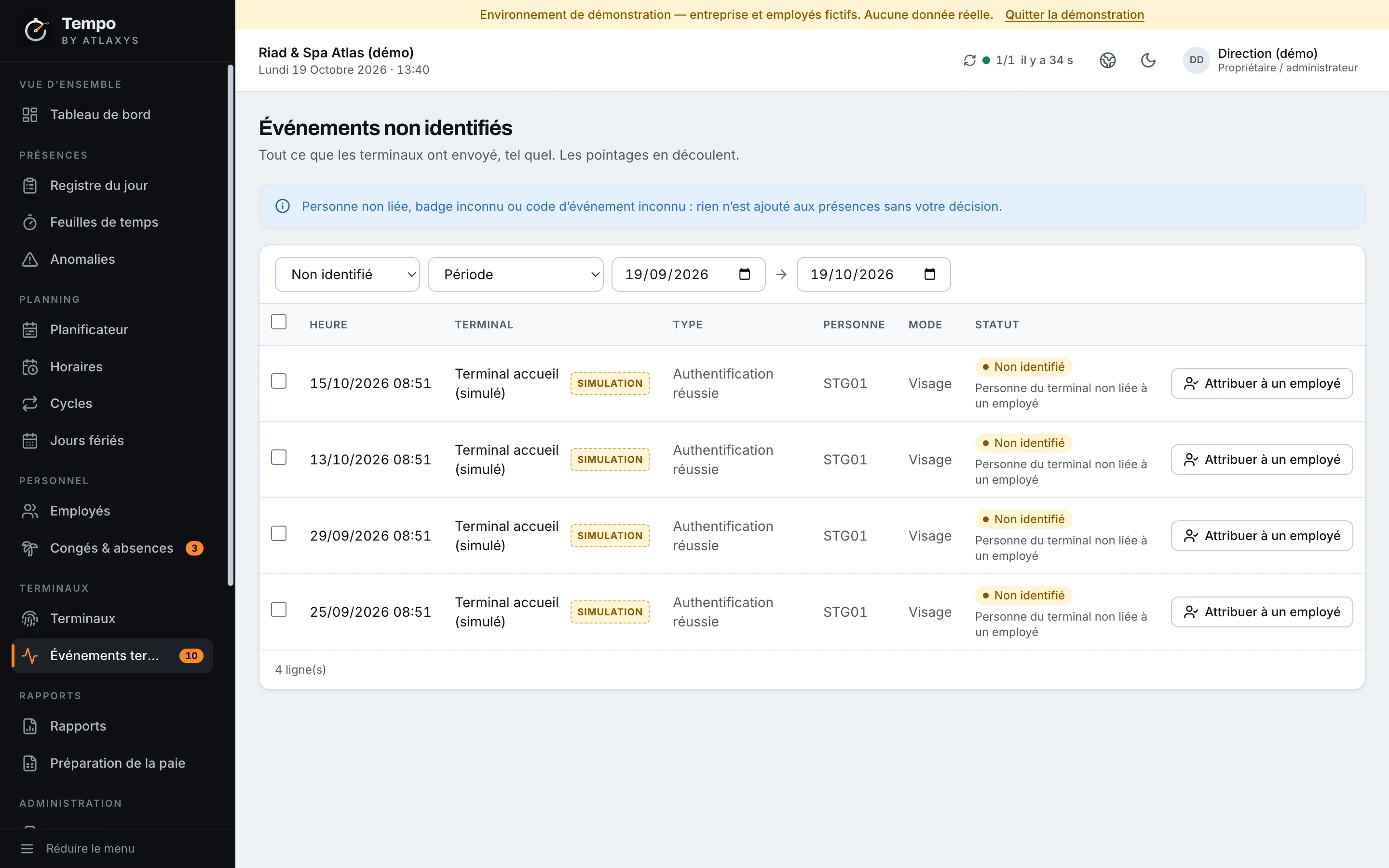Attribuer à un employé for 15/10/2026 row
1389x868 pixels.
[1262, 383]
